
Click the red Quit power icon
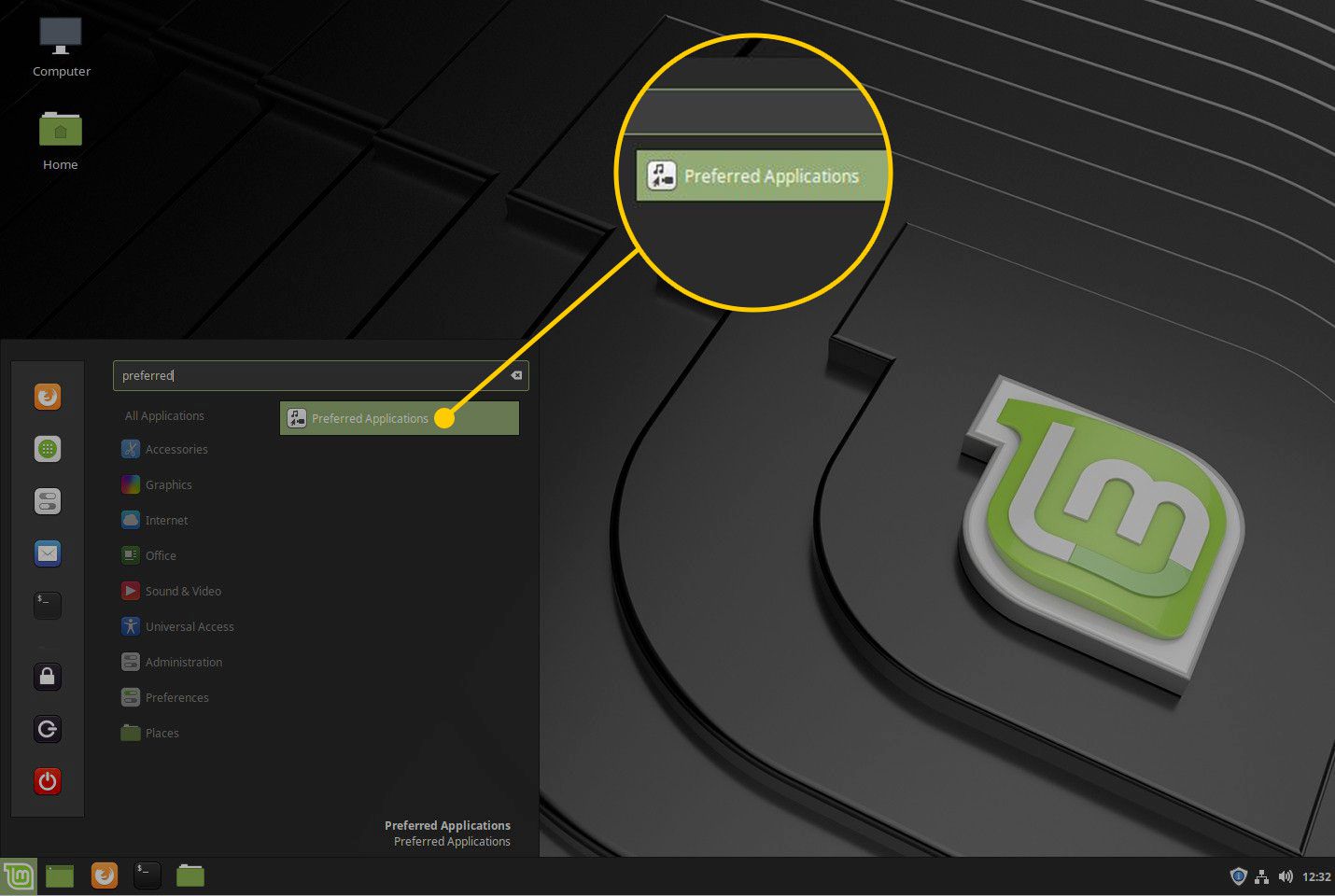(48, 781)
